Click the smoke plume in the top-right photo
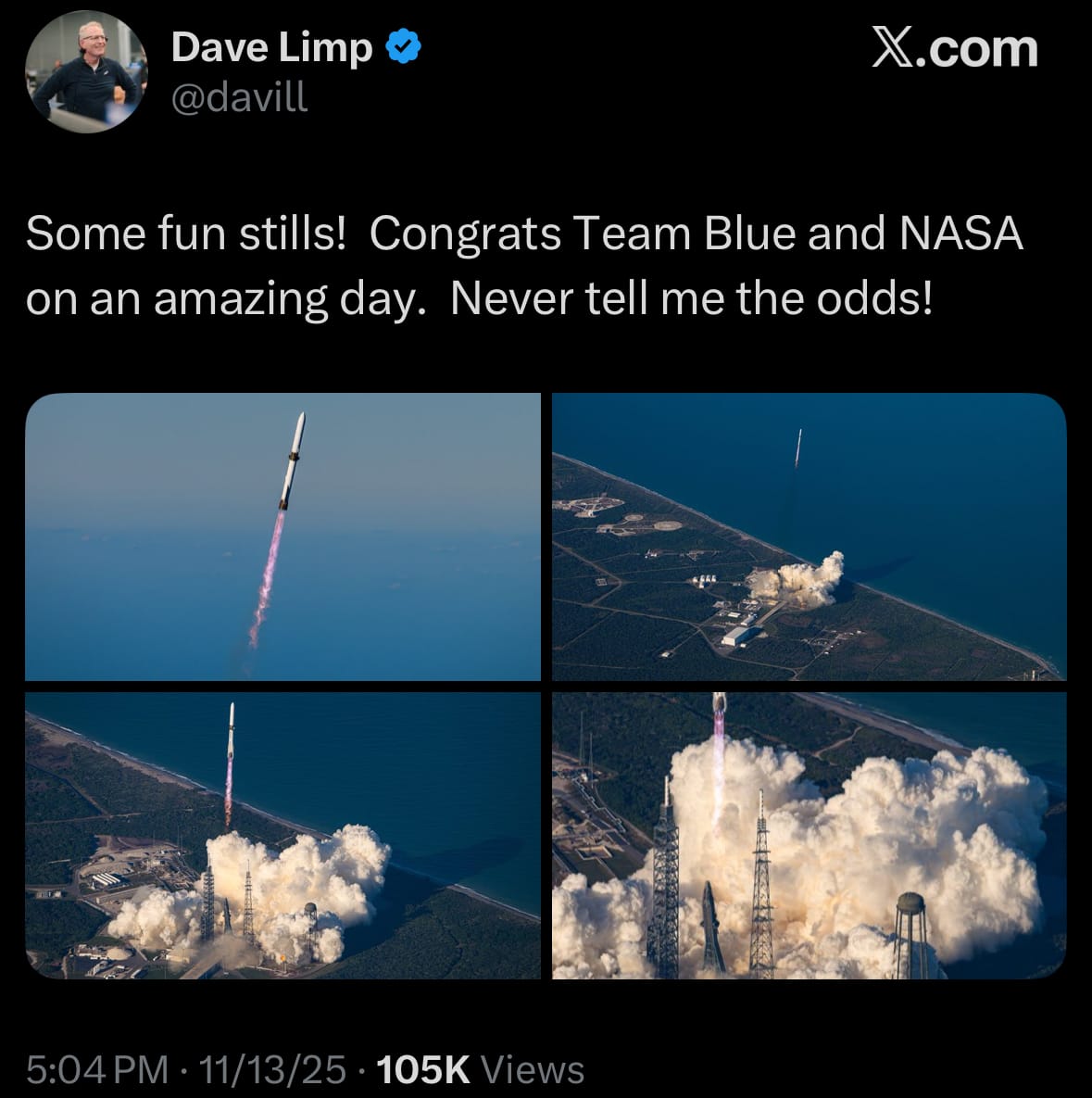Screen dimensions: 1092x1098 [798, 580]
